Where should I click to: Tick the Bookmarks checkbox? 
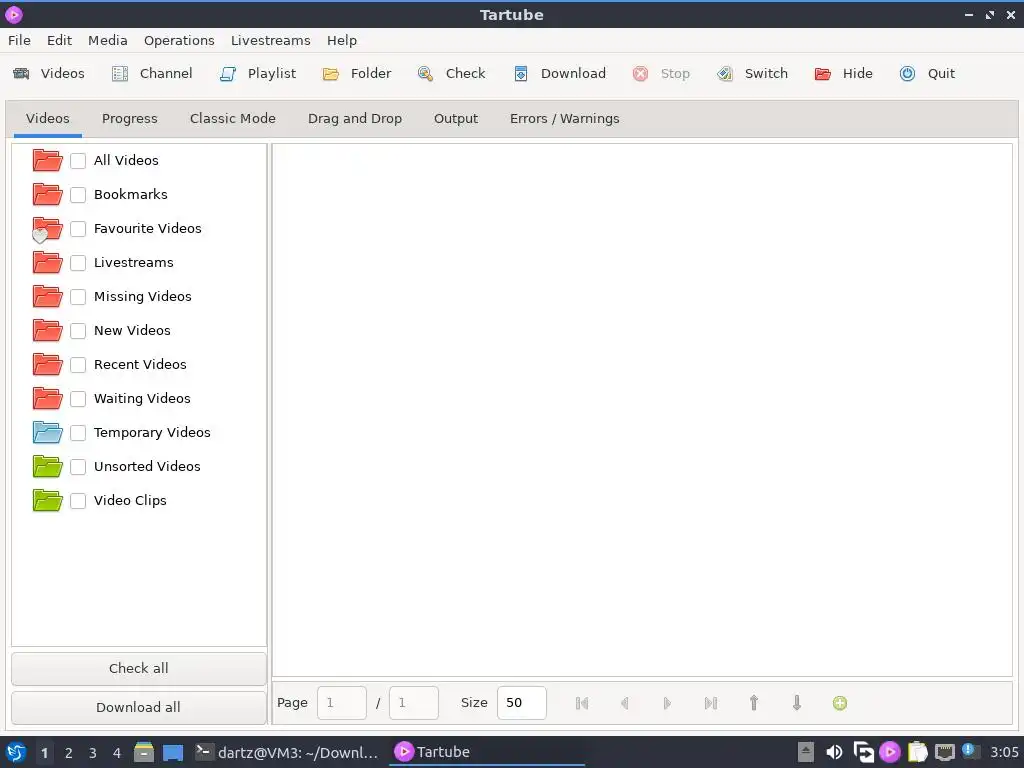[78, 195]
